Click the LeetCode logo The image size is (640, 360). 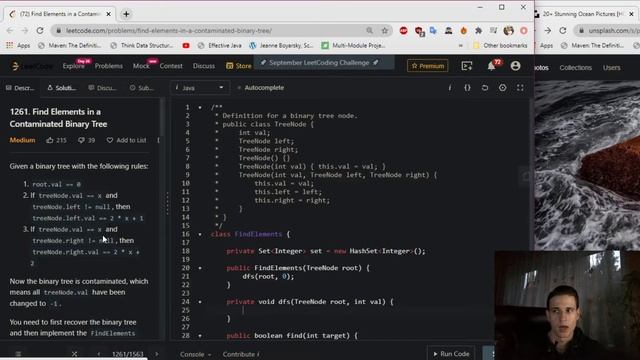(33, 66)
